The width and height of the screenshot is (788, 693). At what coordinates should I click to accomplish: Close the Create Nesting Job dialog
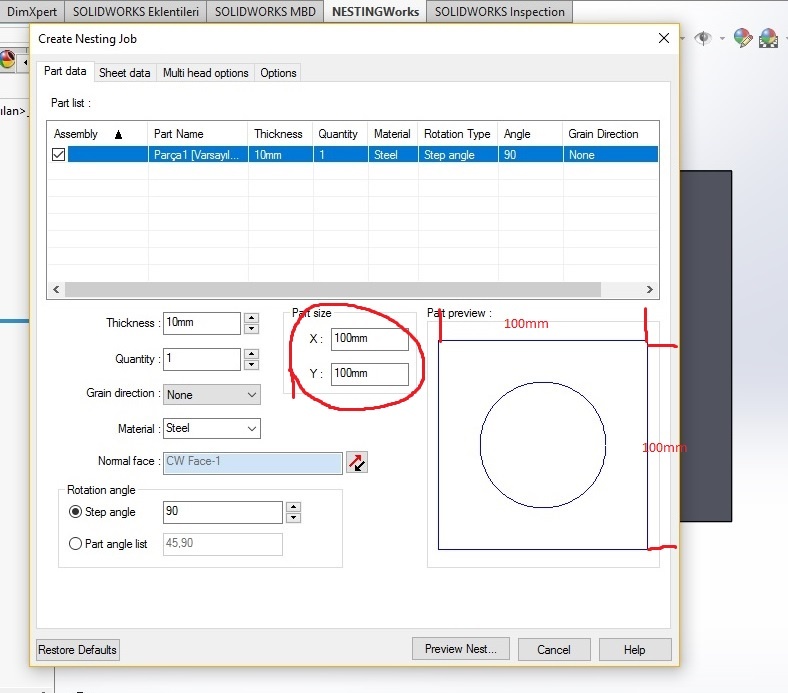[x=663, y=38]
